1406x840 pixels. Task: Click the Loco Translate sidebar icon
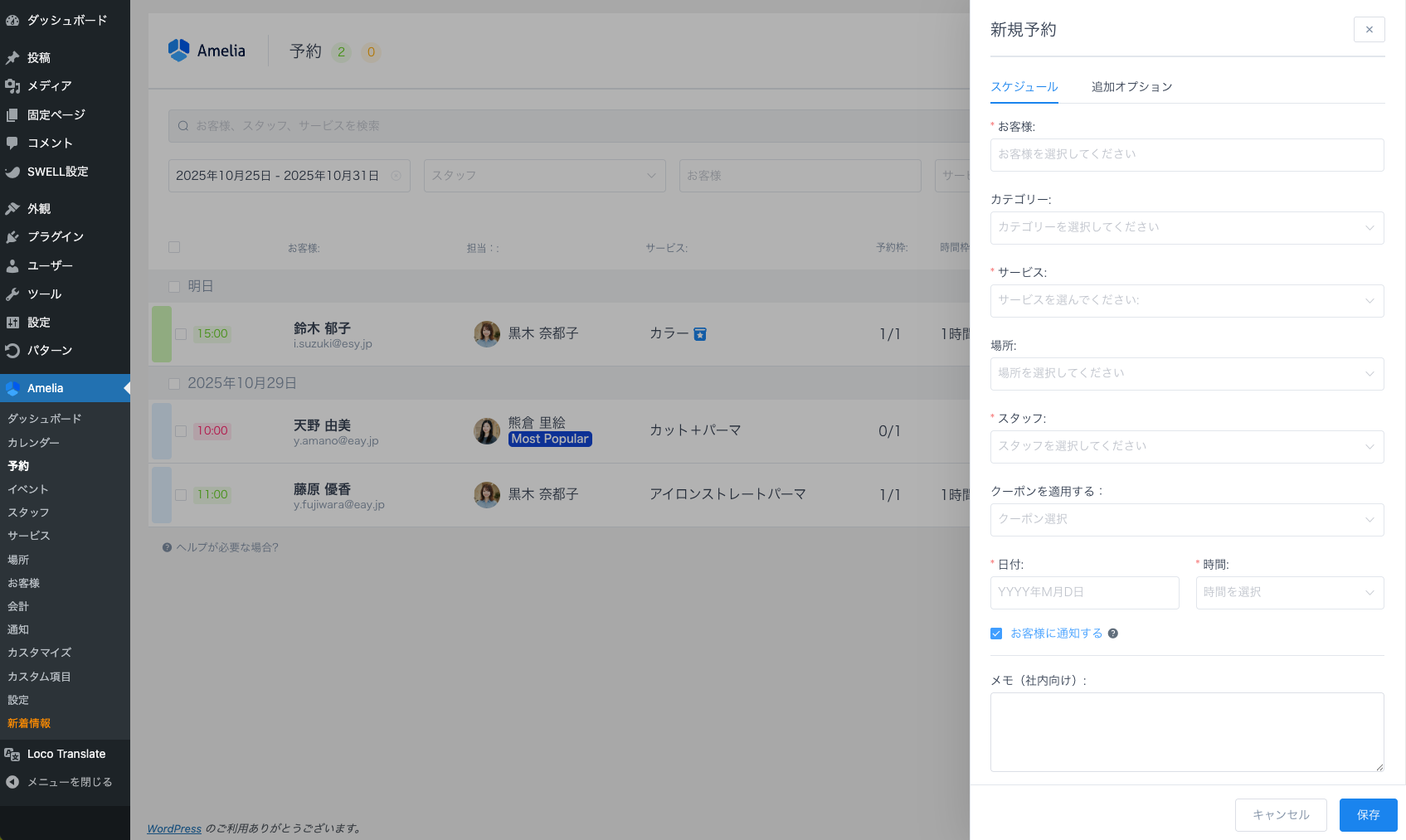click(x=12, y=755)
